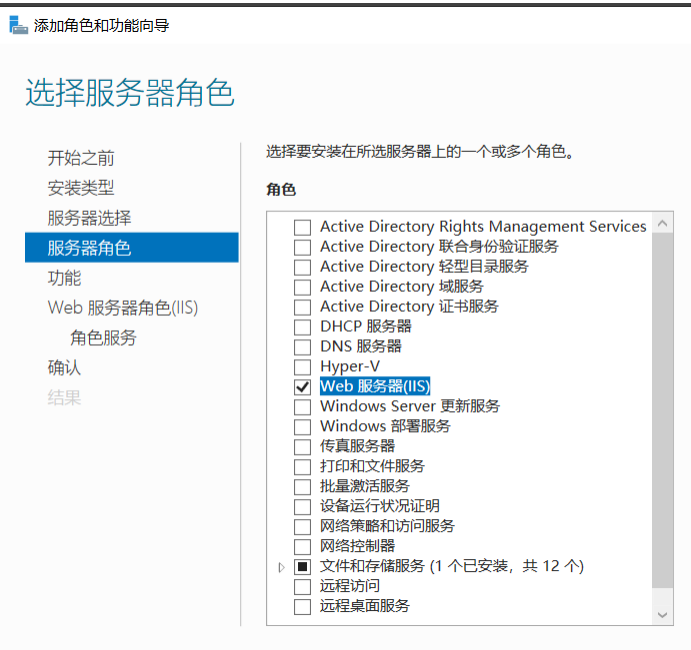Go to the 开始之前 wizard step
The image size is (691, 650).
pos(81,158)
